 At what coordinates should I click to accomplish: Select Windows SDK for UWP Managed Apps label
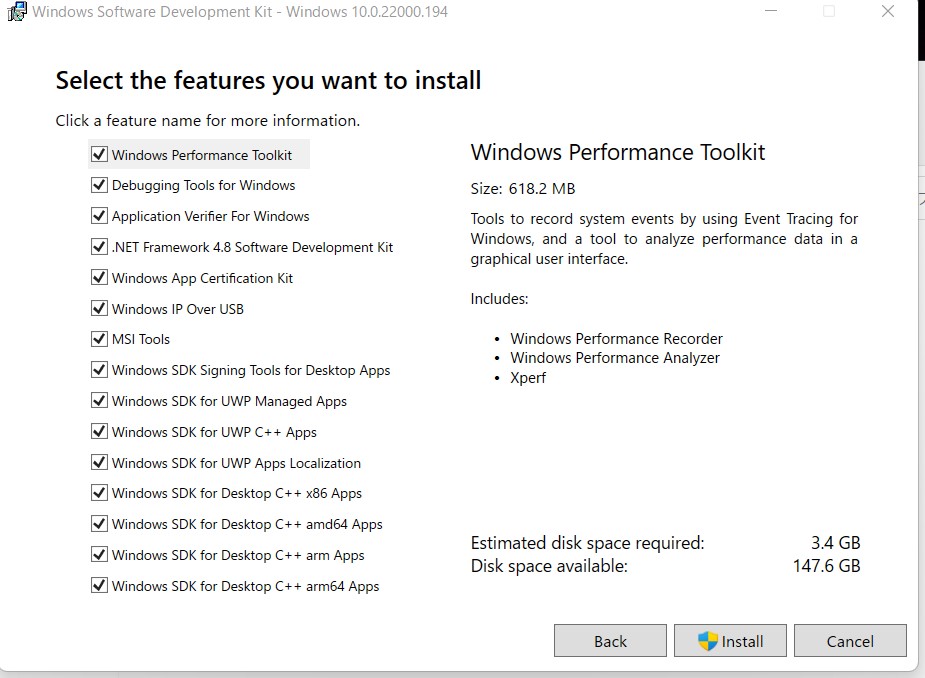click(229, 401)
